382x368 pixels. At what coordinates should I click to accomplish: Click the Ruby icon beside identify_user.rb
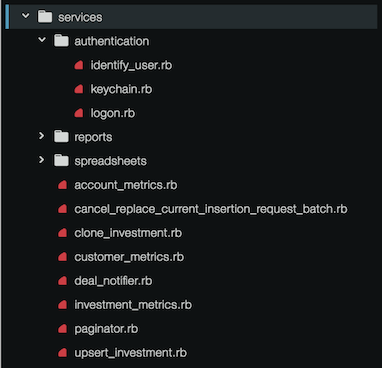point(79,65)
